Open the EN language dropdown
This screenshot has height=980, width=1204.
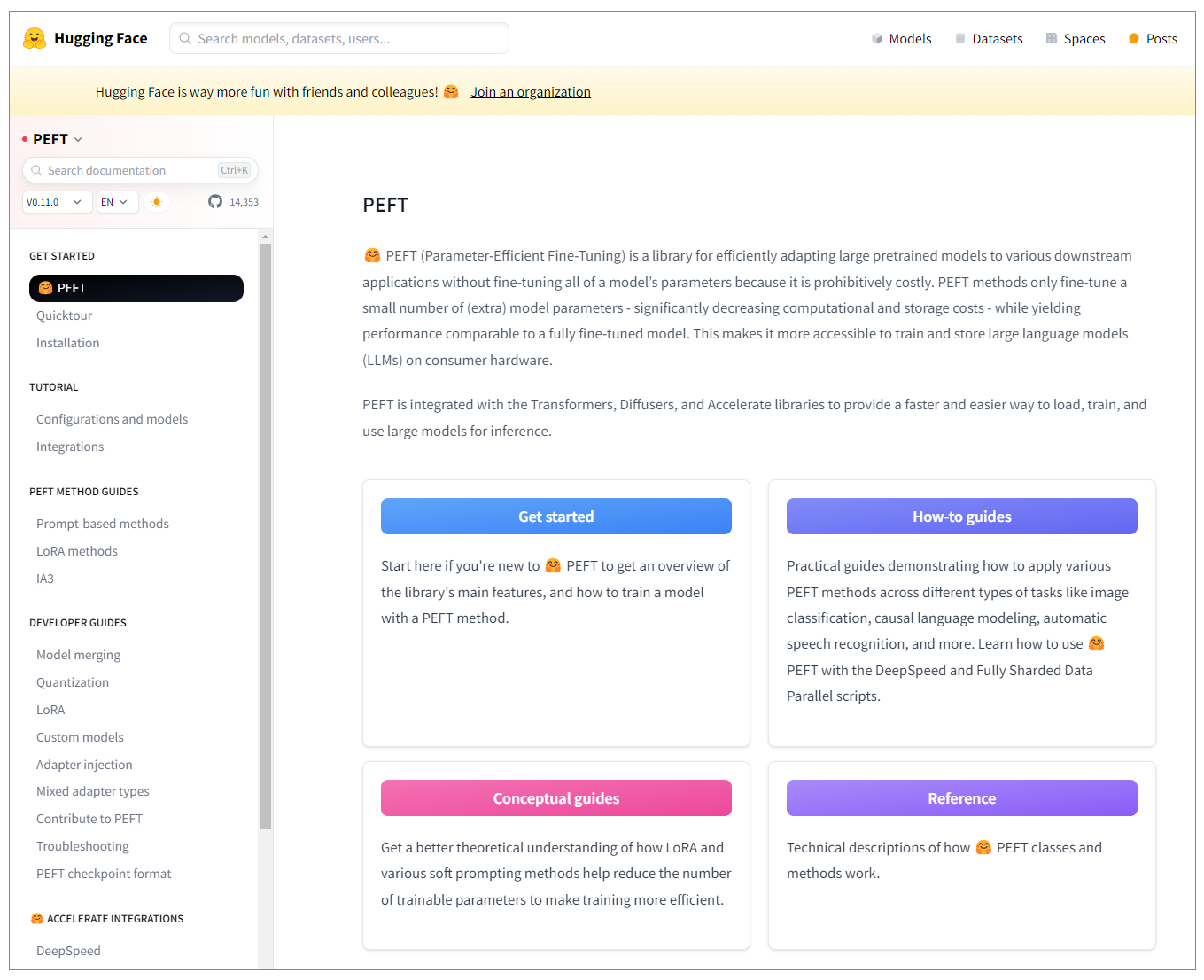pos(117,202)
